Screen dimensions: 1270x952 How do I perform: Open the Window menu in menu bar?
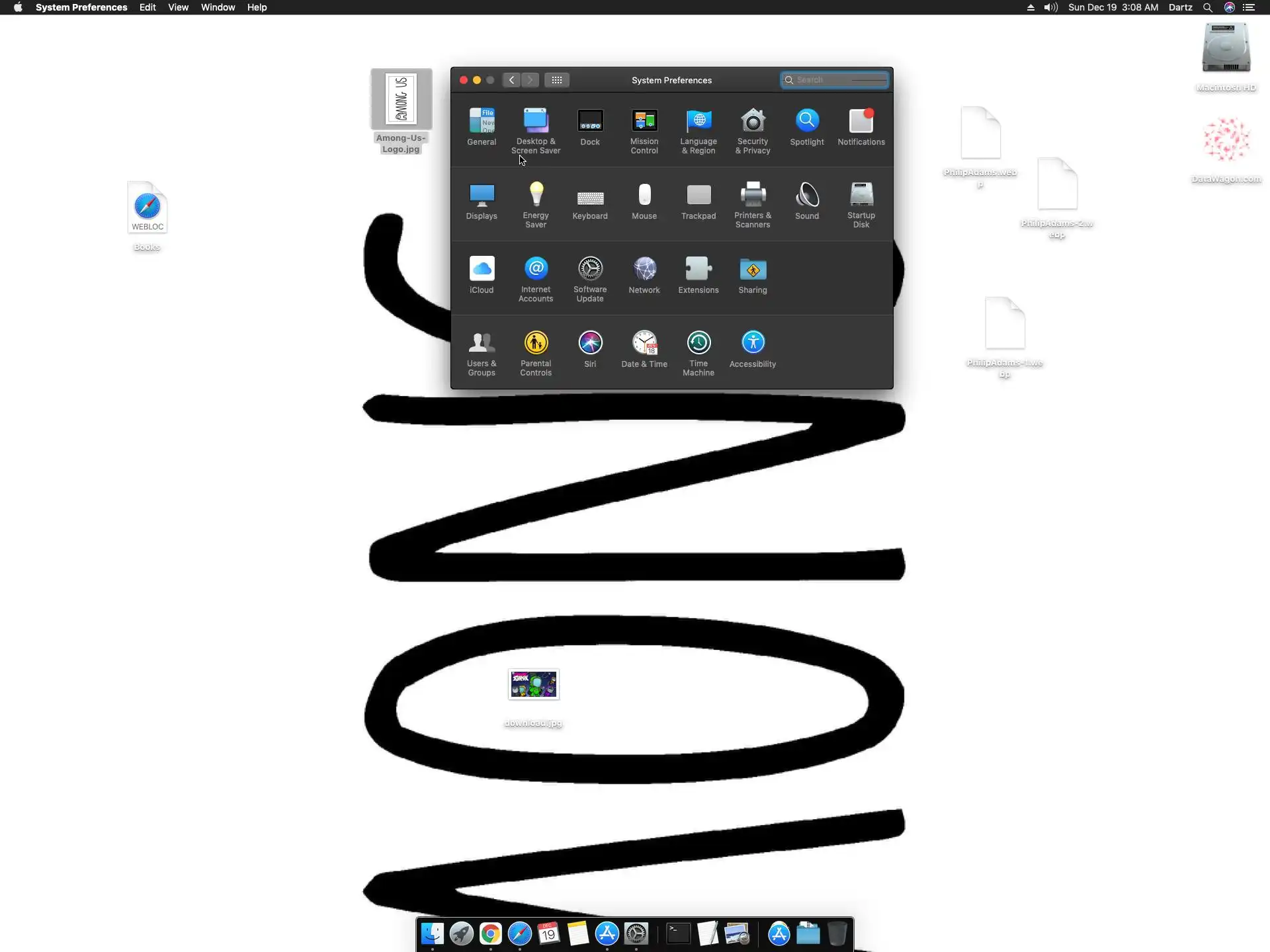point(218,7)
